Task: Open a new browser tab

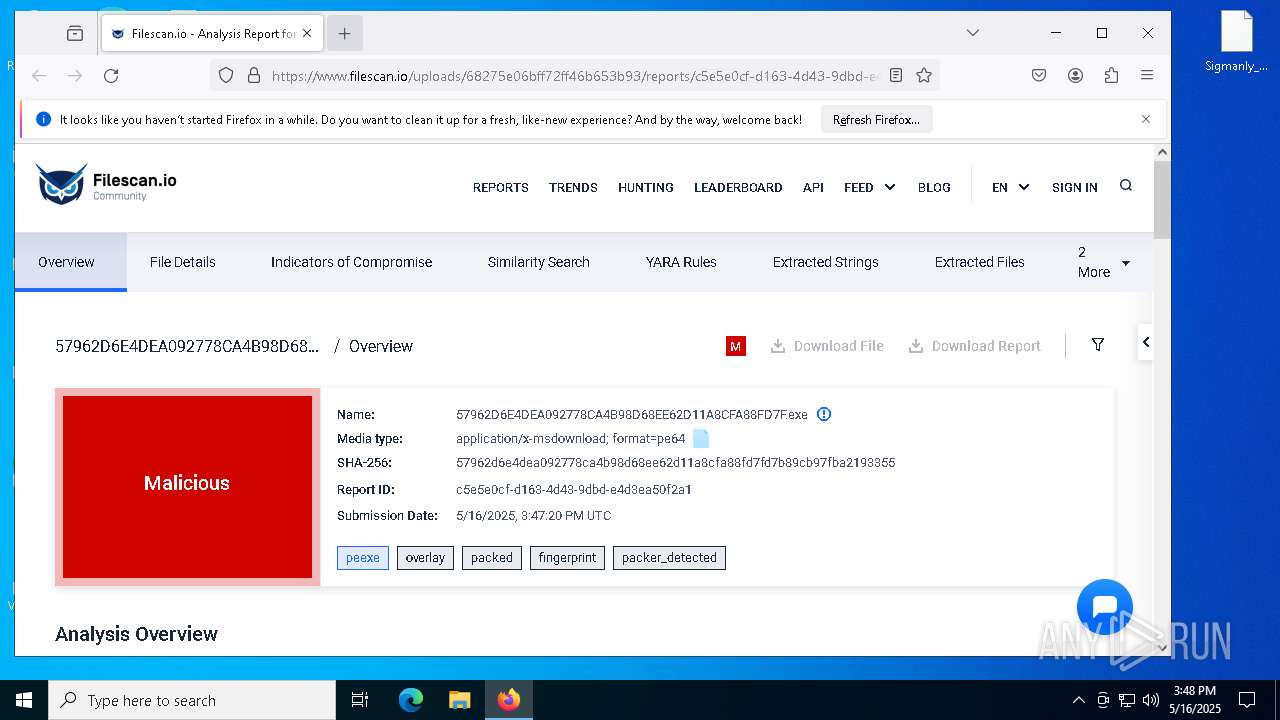Action: click(x=344, y=33)
